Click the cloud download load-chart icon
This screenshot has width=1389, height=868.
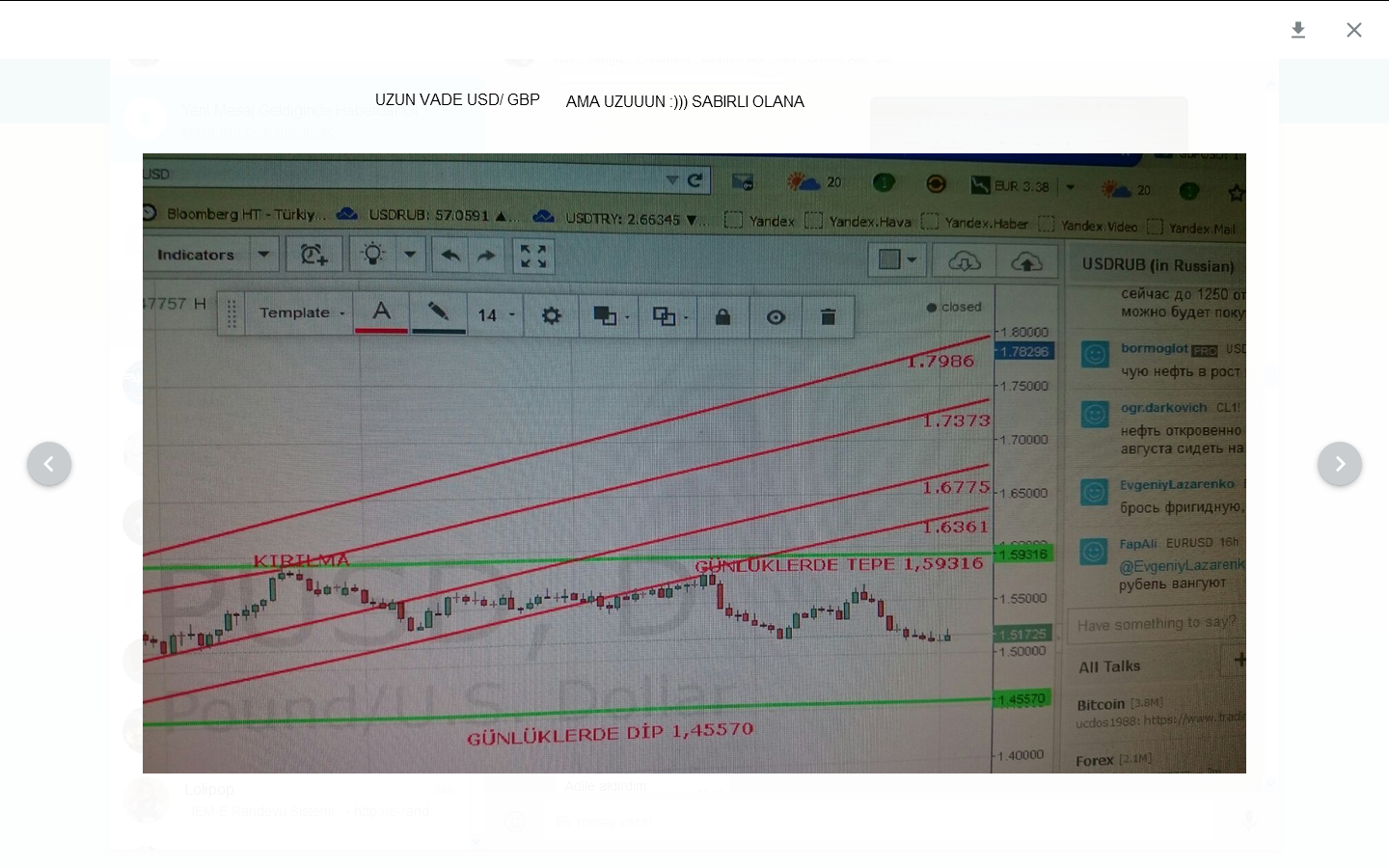point(964,261)
